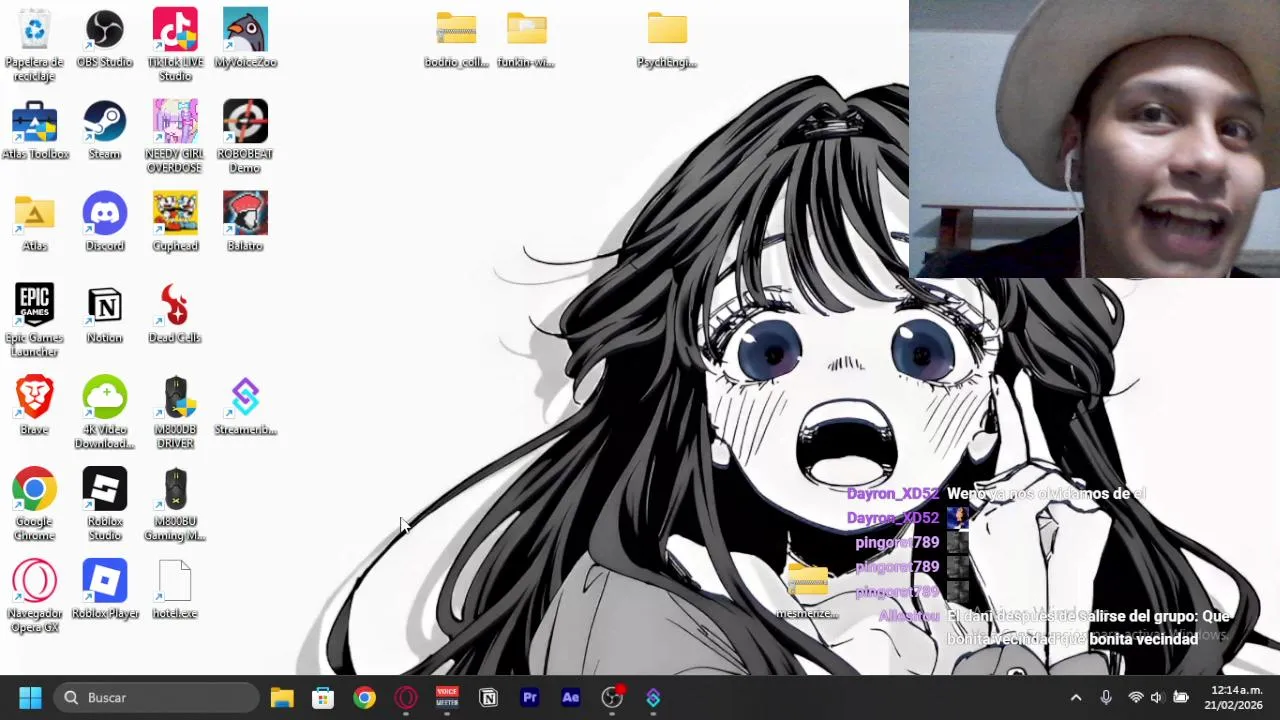Select the Cuphead game icon
Screen dimensions: 1280x720
click(x=175, y=222)
